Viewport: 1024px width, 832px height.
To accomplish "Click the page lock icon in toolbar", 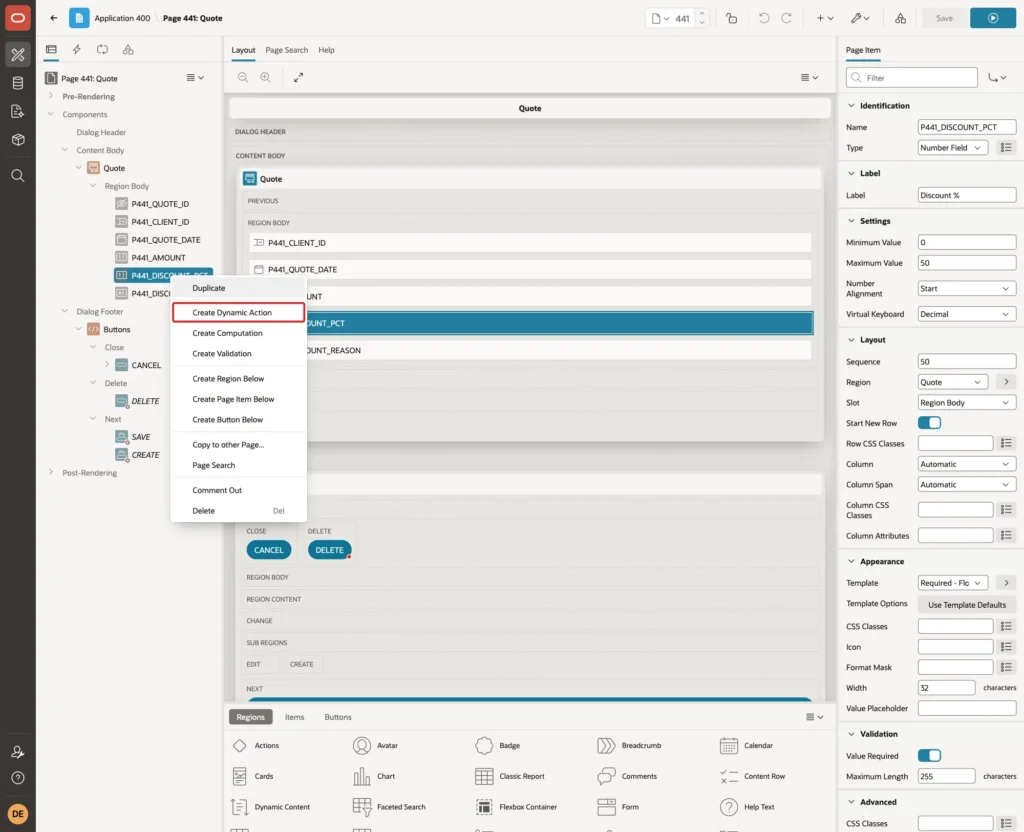I will 732,18.
